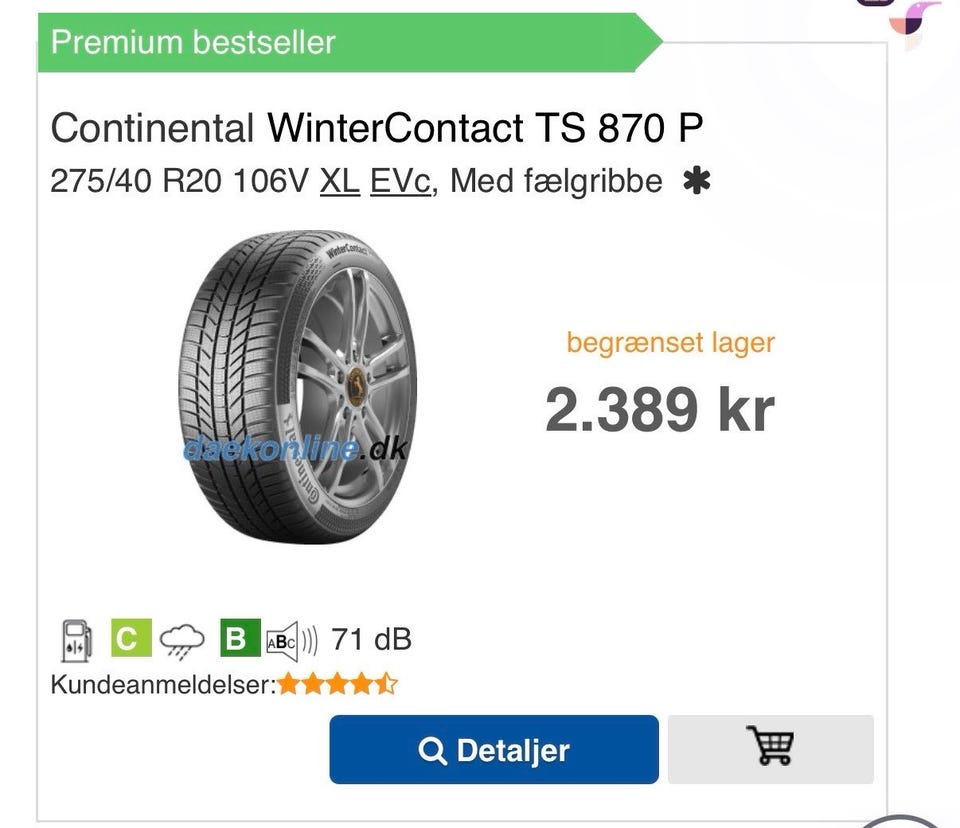Click the green B wet grip badge
Screen dimensions: 960x828
[x=237, y=639]
